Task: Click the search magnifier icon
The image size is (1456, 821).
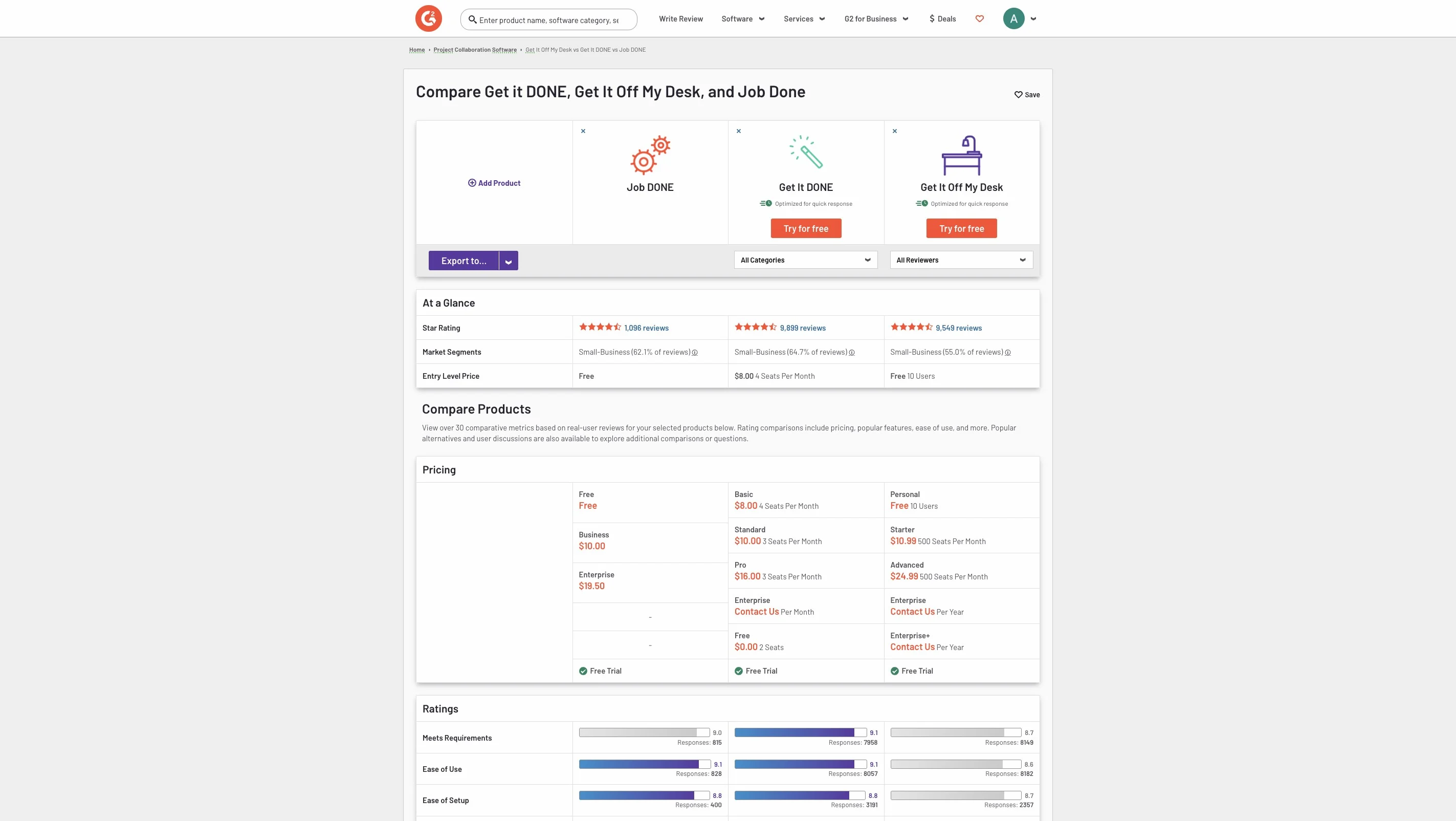Action: (473, 19)
